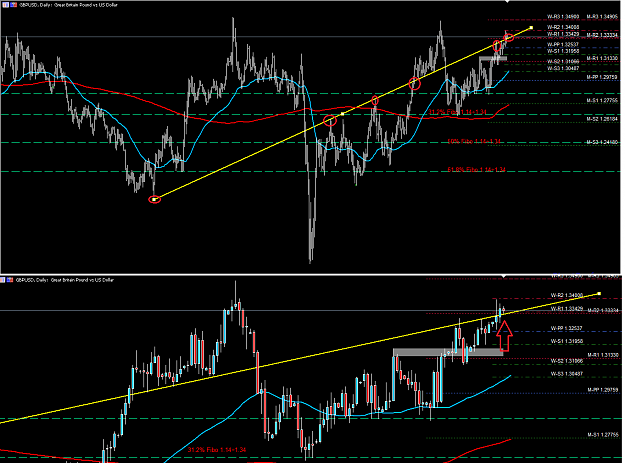
Task: Select the yellow trendline's right end handle in upper chart
Action: point(531,27)
